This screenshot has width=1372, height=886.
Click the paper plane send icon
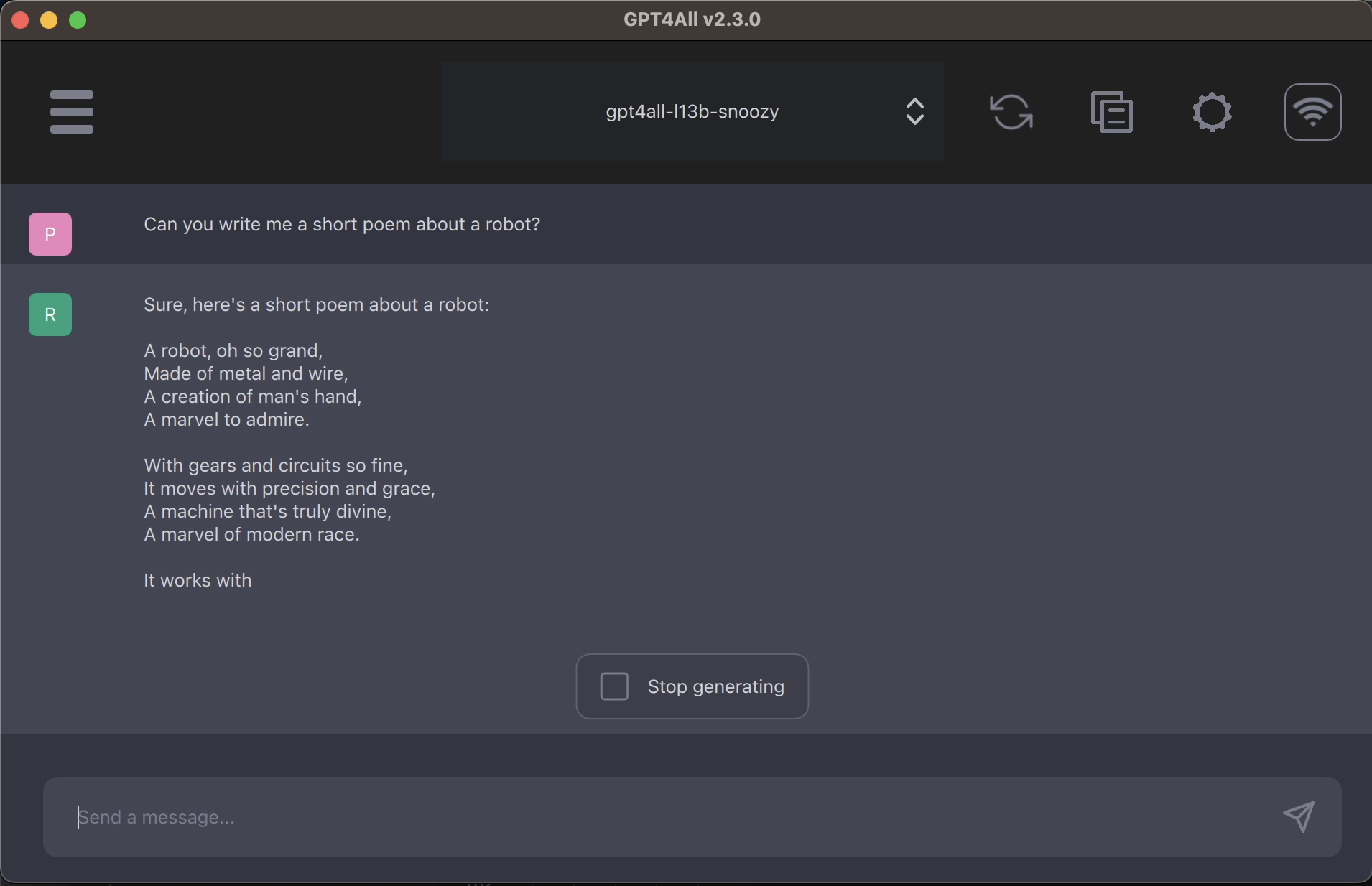click(1299, 816)
